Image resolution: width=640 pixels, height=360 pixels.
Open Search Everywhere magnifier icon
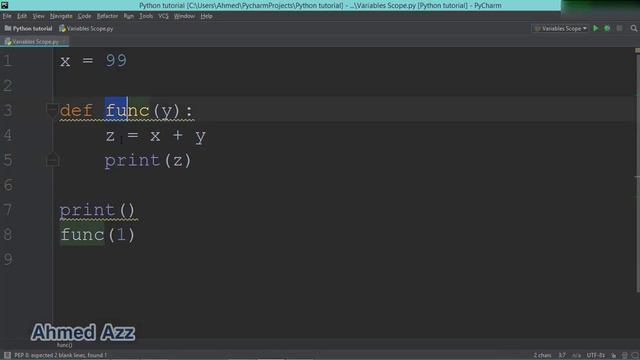coord(633,28)
